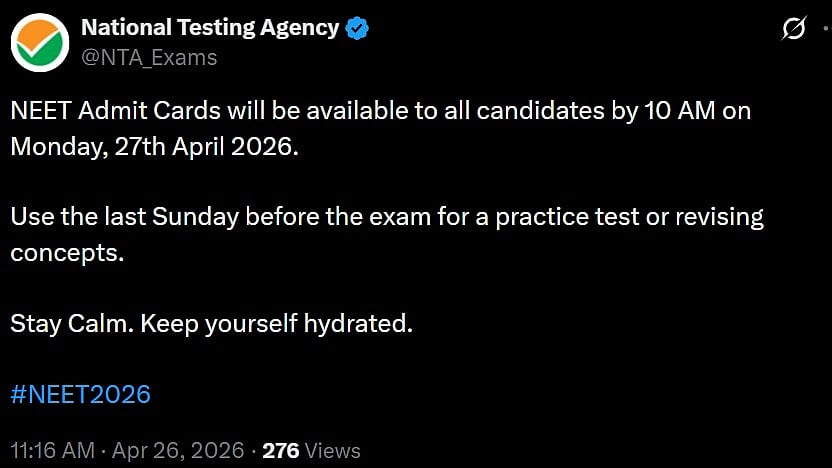Click the 11:16 AM post time

tap(53, 450)
